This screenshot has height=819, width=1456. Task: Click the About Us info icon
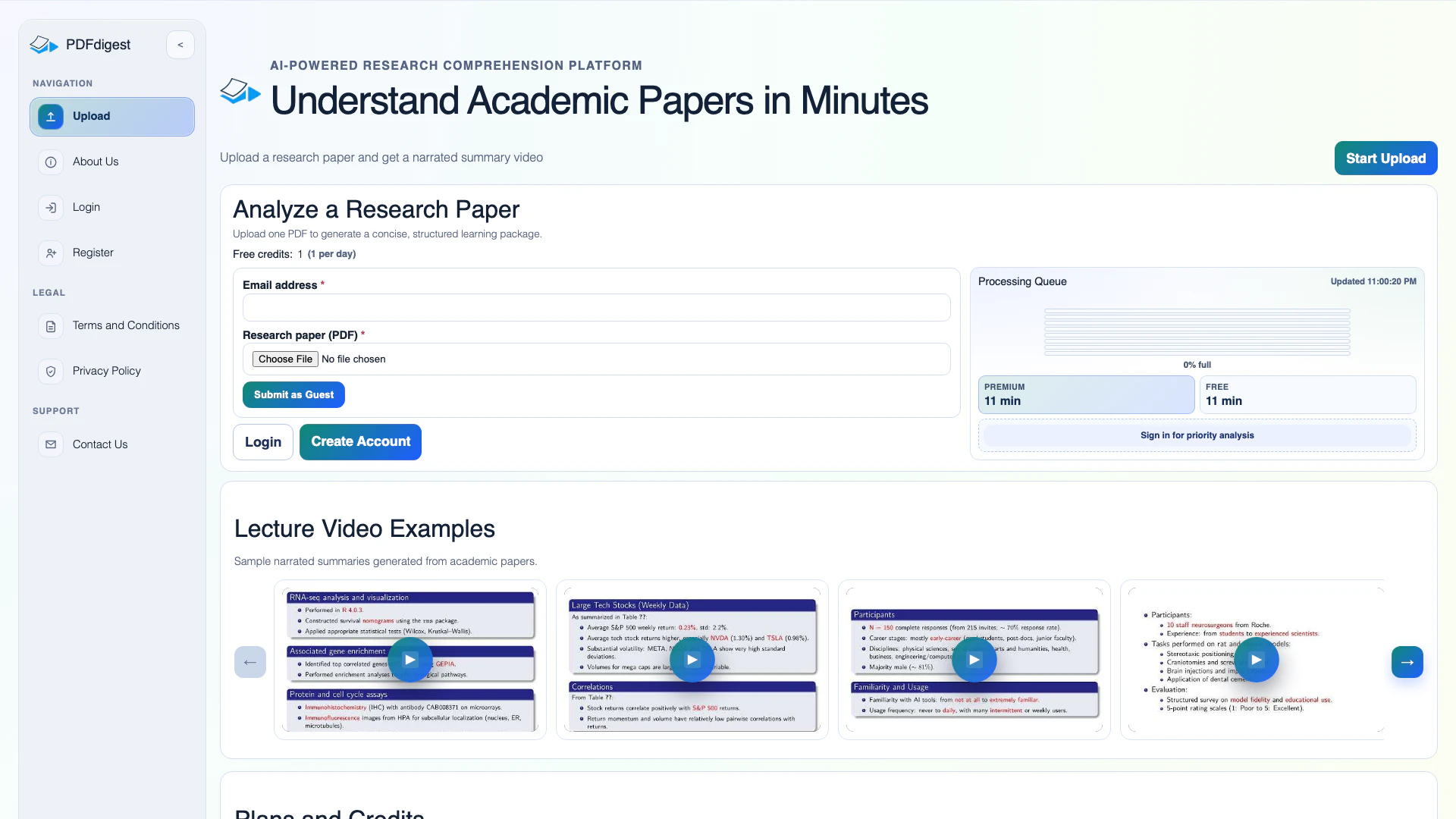51,162
